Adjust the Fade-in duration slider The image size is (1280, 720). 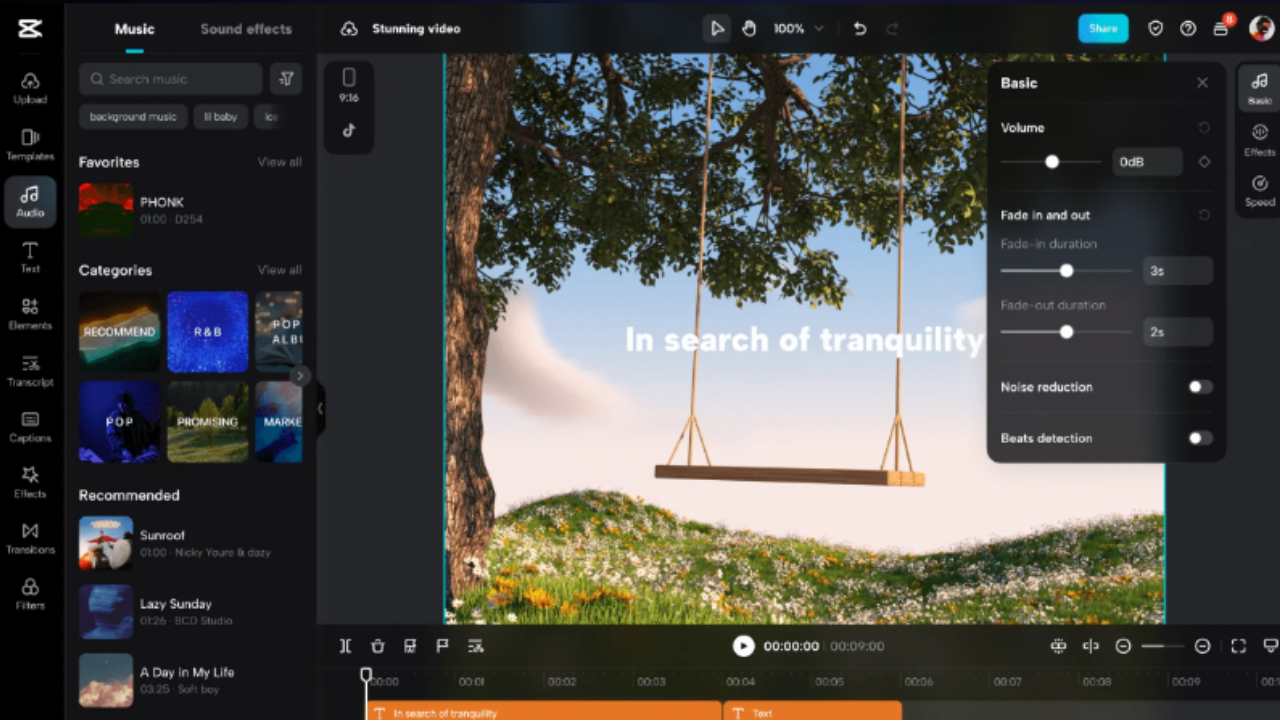(x=1066, y=270)
